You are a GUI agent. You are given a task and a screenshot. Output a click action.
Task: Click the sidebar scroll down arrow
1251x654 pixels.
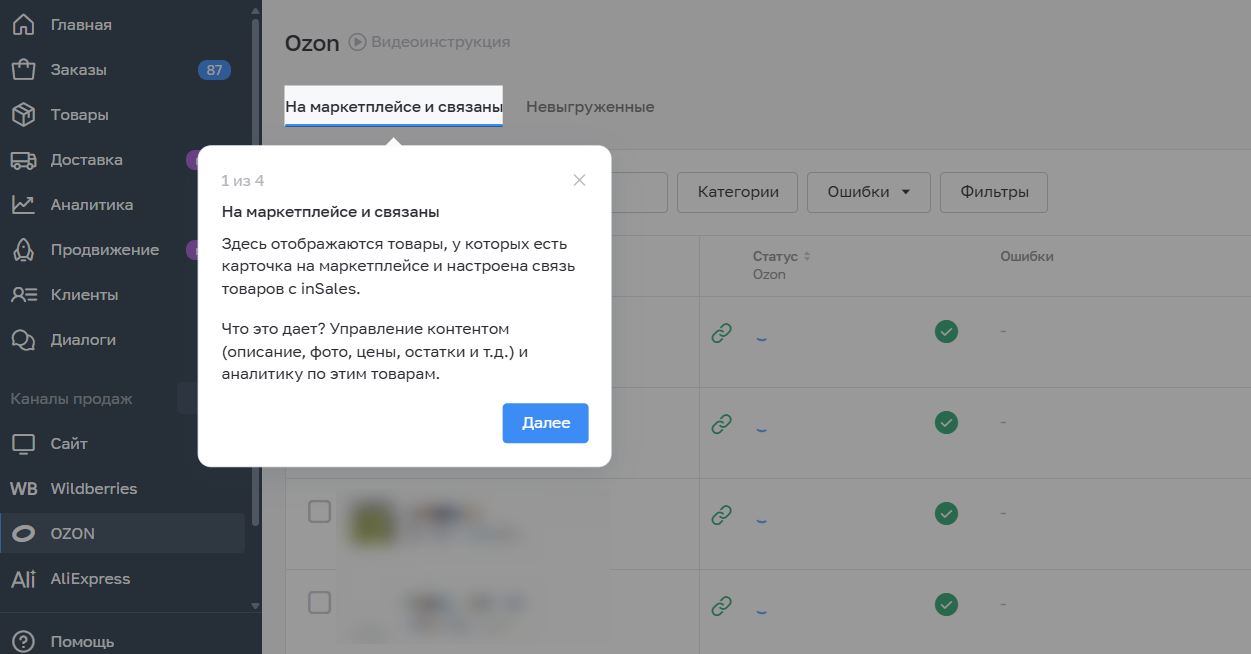[255, 606]
